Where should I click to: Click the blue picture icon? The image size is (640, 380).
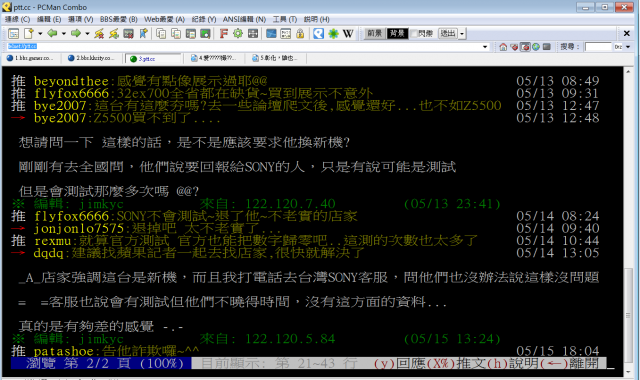271,33
